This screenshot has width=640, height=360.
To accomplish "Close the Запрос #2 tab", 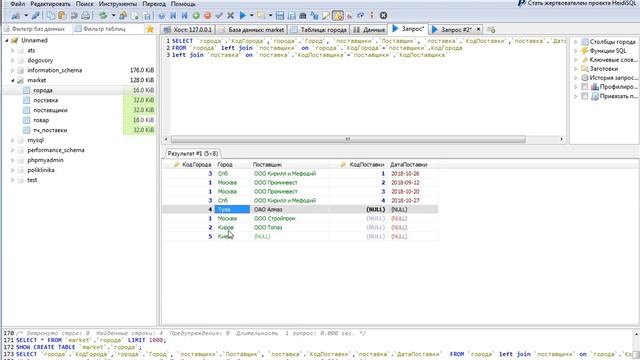I will [478, 29].
